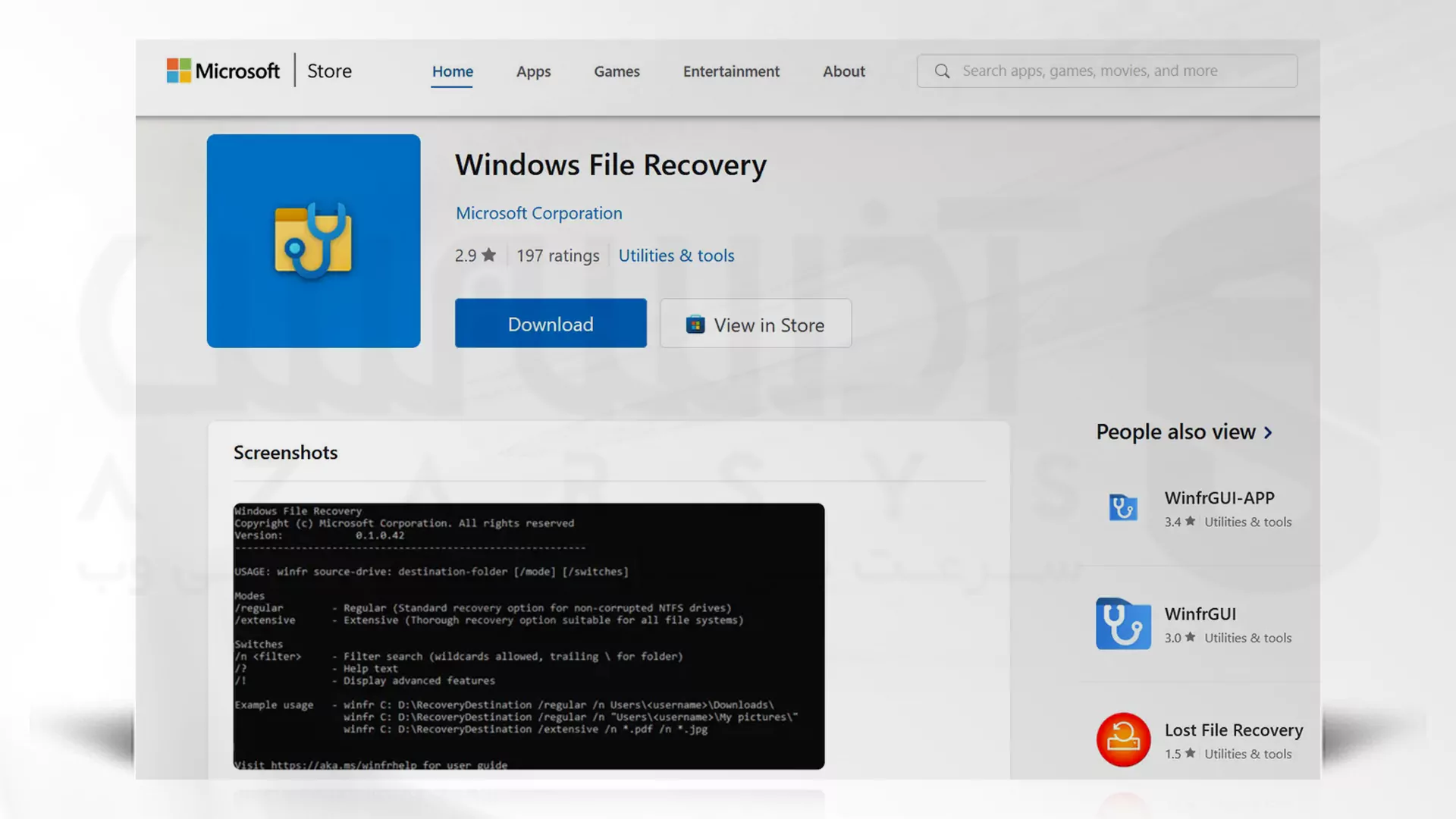Click the Screenshots section heading
The width and height of the screenshot is (1456, 819).
pyautogui.click(x=285, y=453)
